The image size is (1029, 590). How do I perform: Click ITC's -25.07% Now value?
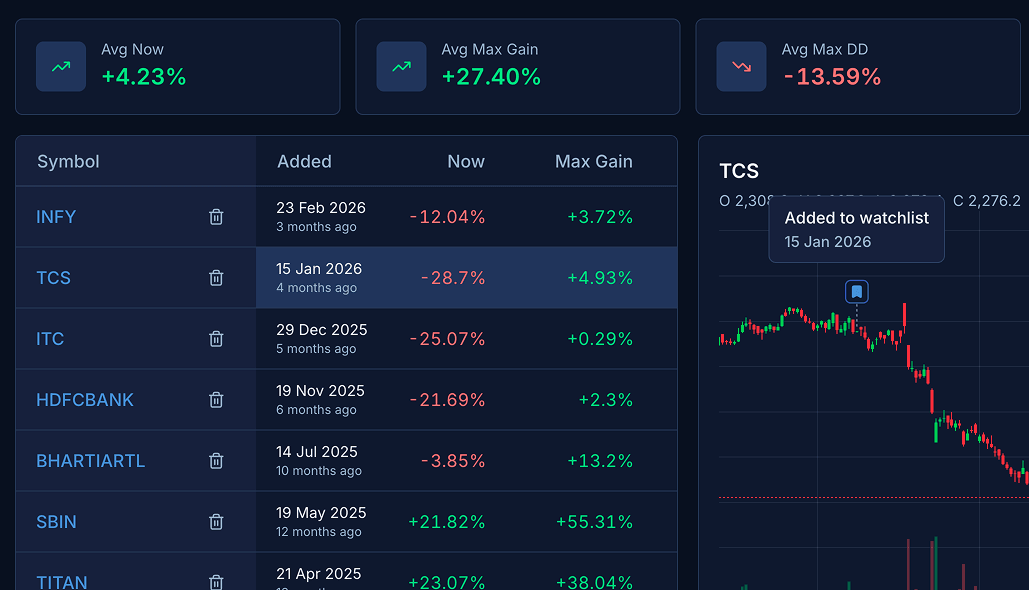click(448, 339)
